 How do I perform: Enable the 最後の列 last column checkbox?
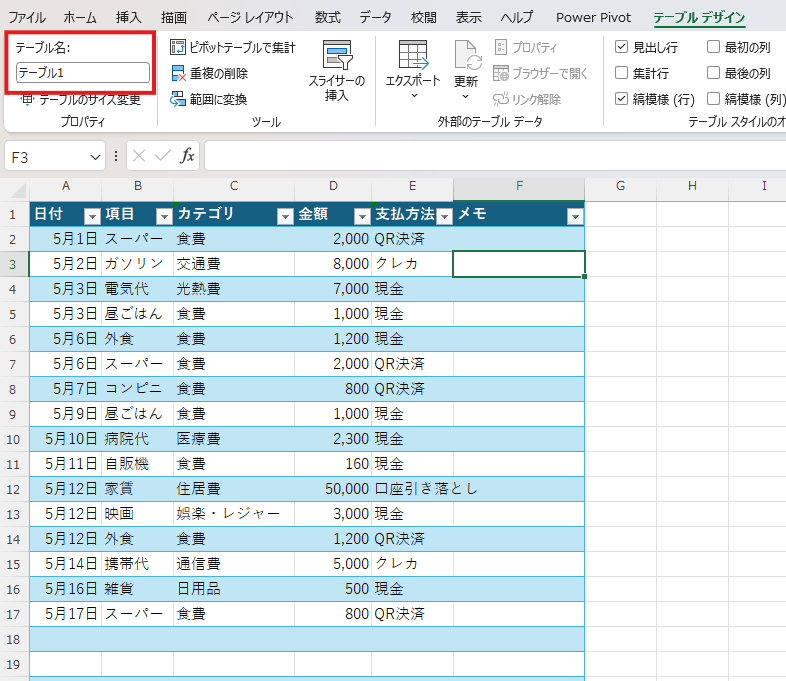click(713, 73)
